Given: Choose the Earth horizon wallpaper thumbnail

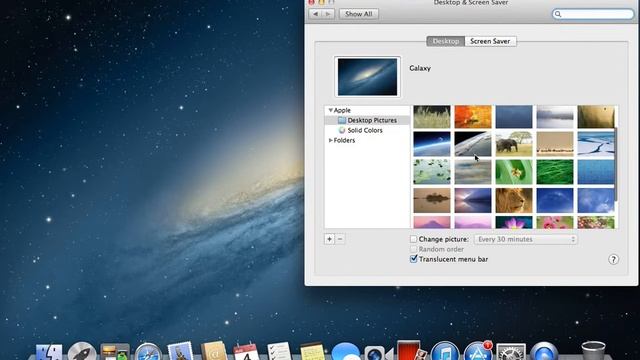Looking at the screenshot, I should (x=432, y=144).
